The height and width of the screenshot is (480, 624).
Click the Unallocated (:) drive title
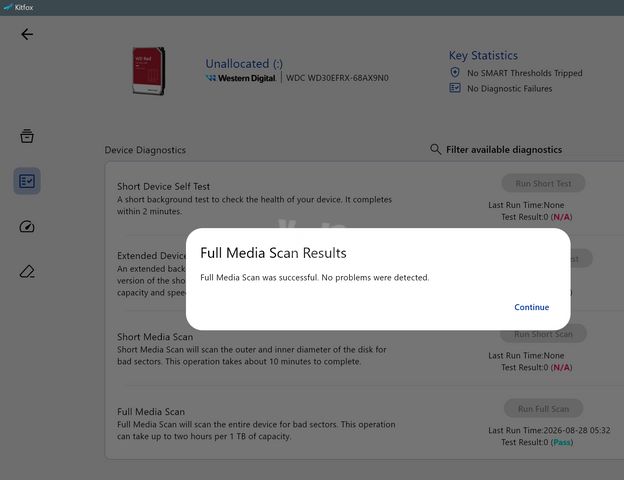244,64
